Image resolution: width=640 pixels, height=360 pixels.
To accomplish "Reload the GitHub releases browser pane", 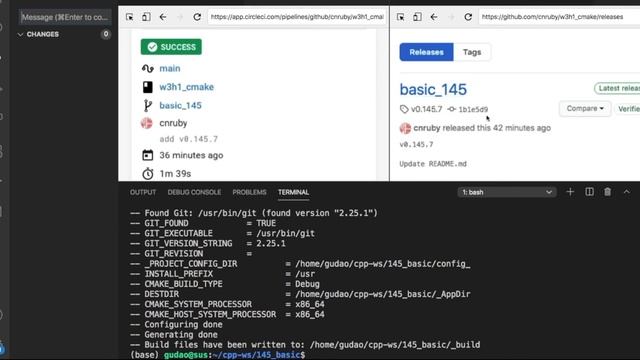I will point(468,17).
